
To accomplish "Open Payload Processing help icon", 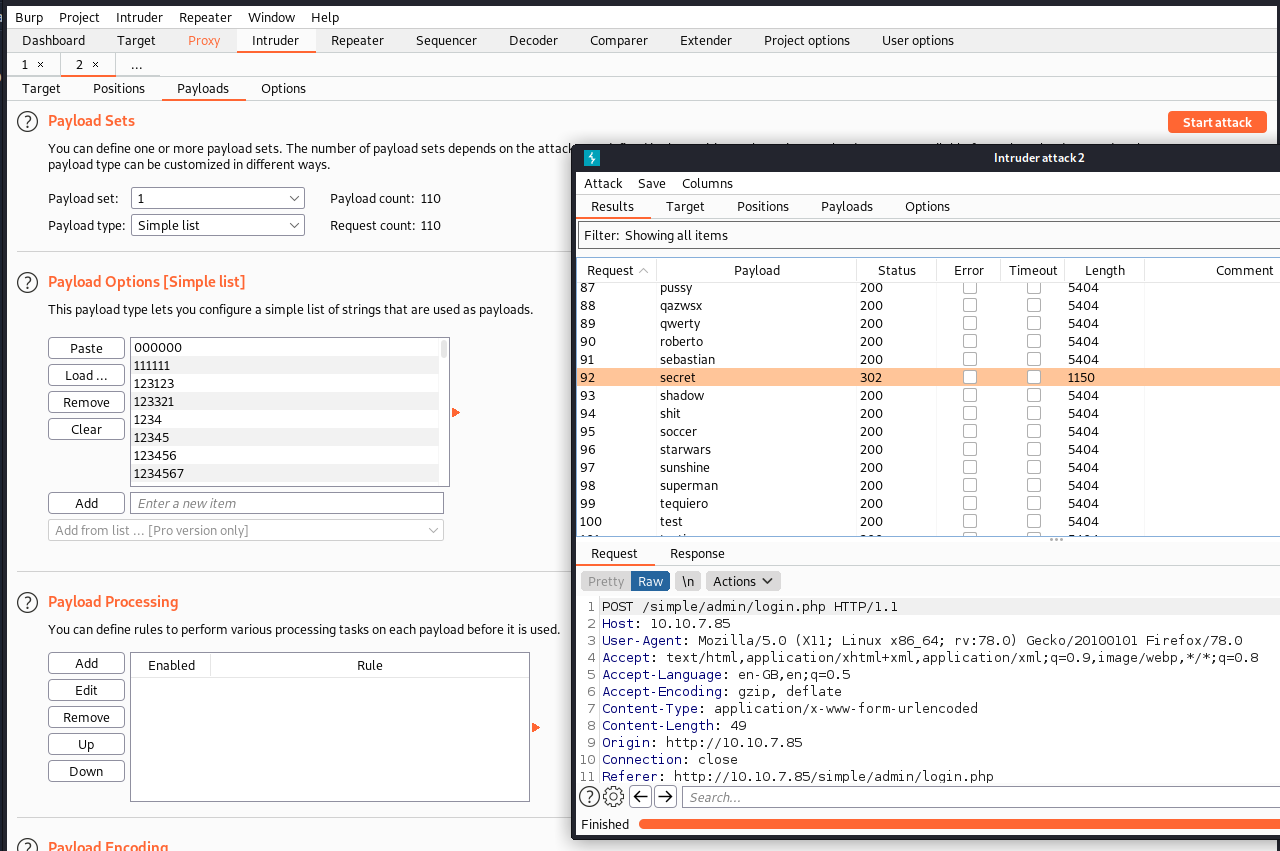I will [27, 602].
